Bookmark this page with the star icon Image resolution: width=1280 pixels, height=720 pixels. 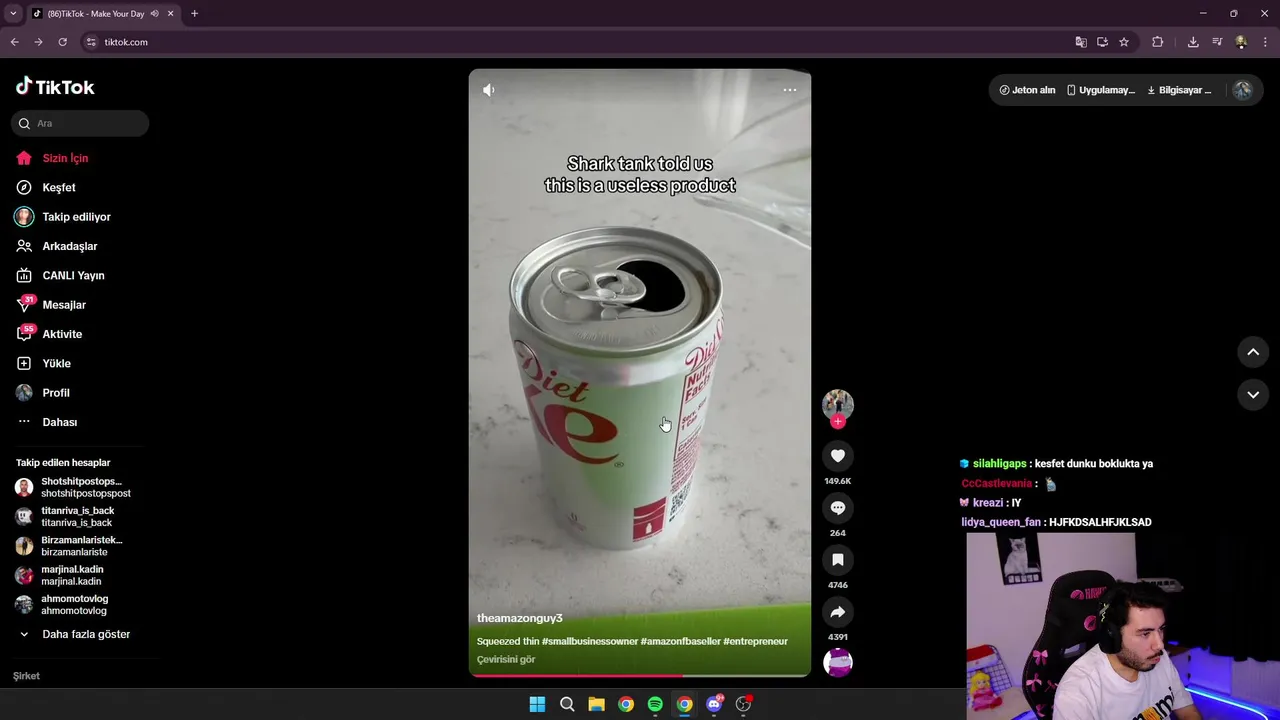coord(1124,42)
